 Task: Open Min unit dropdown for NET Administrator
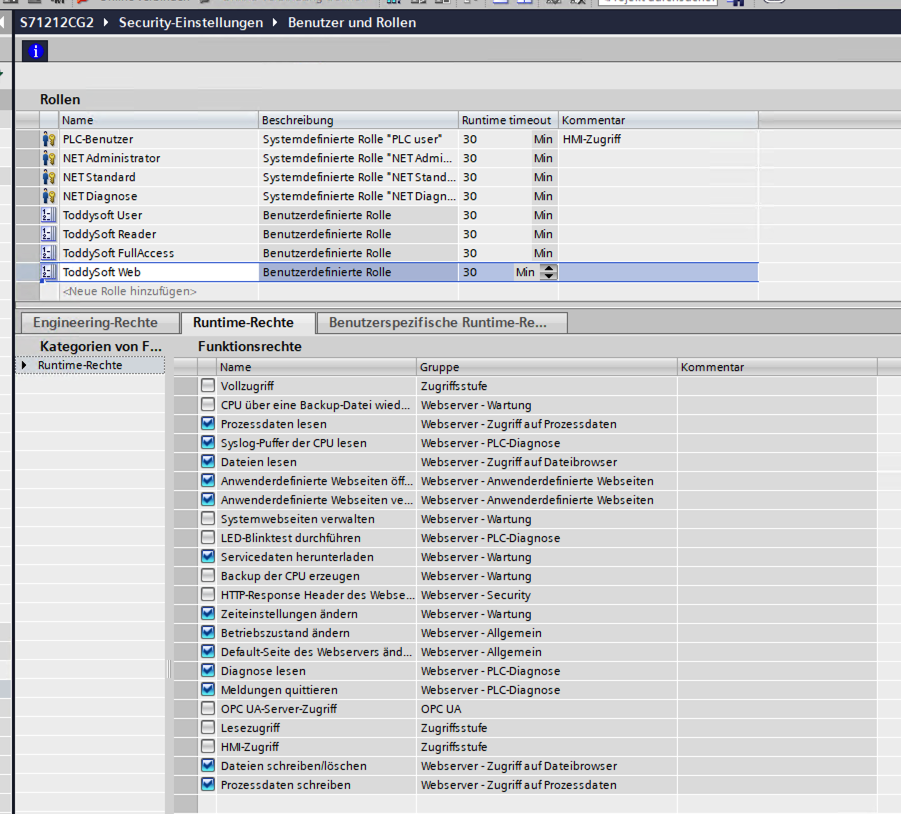click(x=543, y=158)
